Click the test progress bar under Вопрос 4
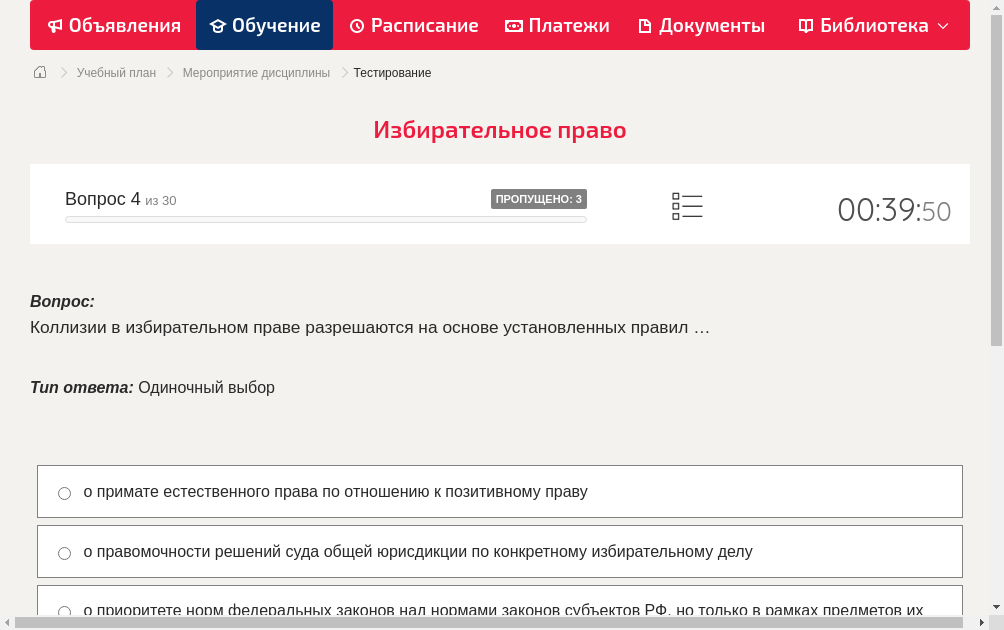1004x630 pixels. (x=325, y=219)
